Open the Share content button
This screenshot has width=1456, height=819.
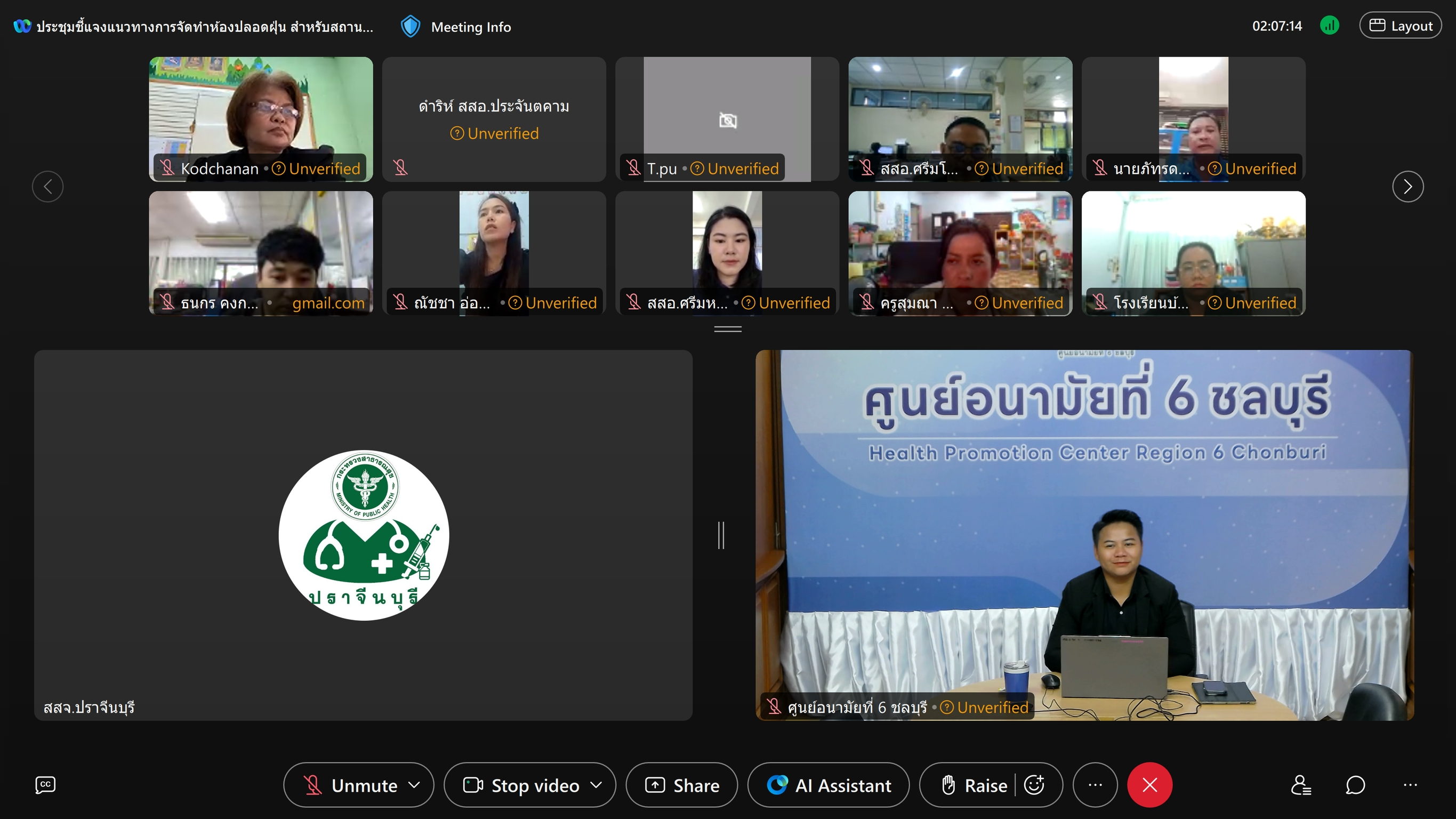(x=682, y=784)
